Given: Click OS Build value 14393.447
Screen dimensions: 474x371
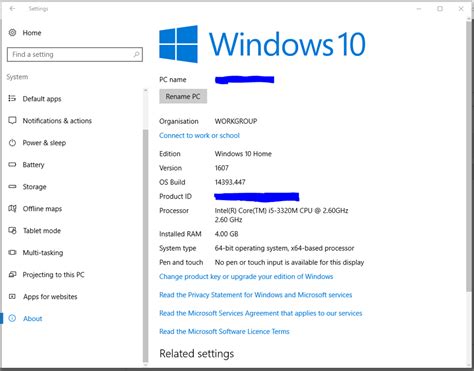Looking at the screenshot, I should pyautogui.click(x=230, y=182).
